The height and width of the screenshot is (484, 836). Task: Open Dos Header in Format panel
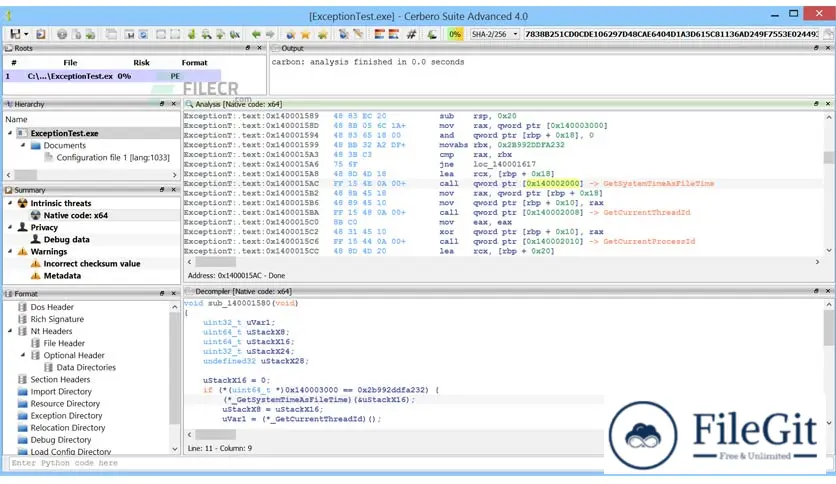pyautogui.click(x=52, y=307)
